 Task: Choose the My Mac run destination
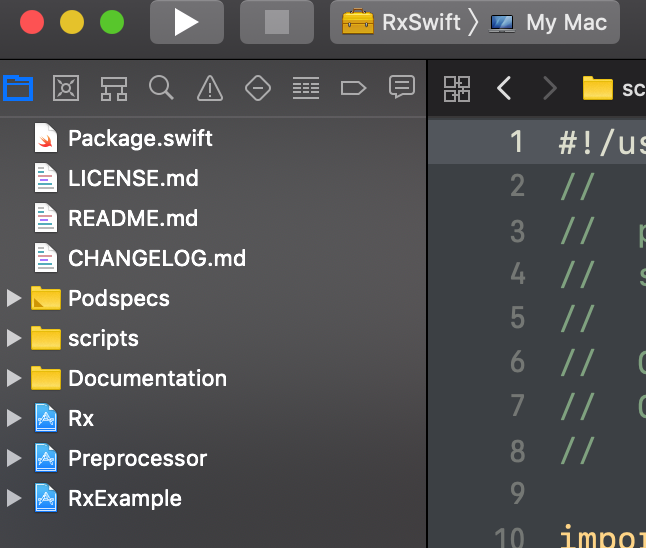(548, 22)
